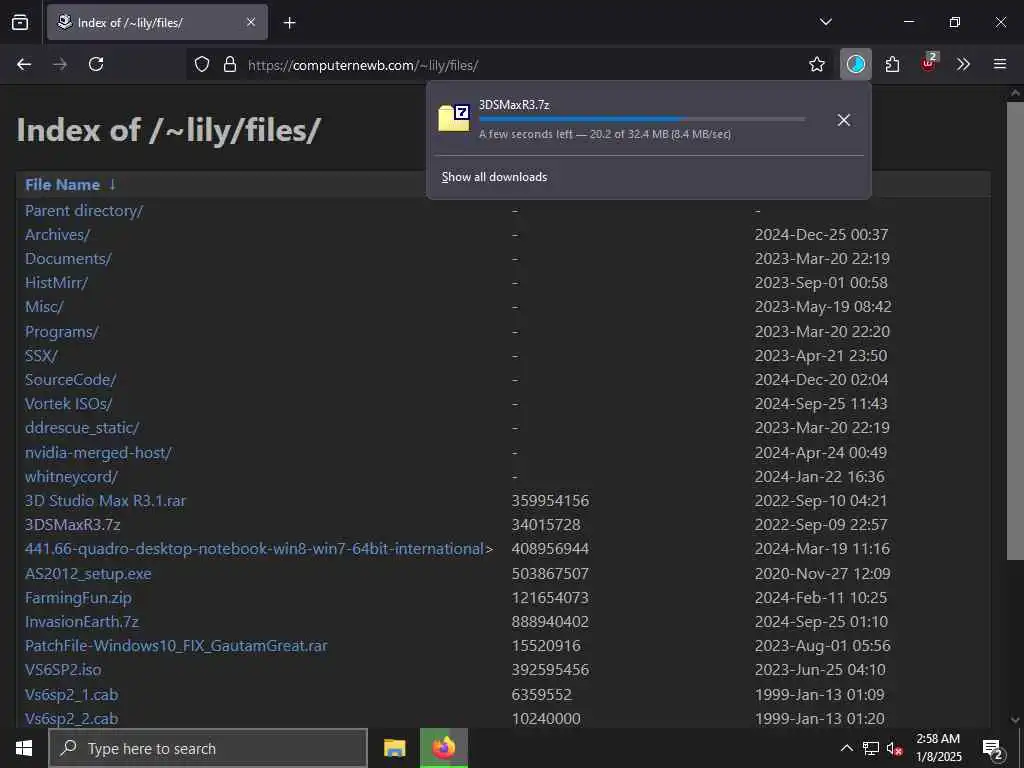Click the uBlock Origin extension icon
The height and width of the screenshot is (768, 1024).
point(929,63)
